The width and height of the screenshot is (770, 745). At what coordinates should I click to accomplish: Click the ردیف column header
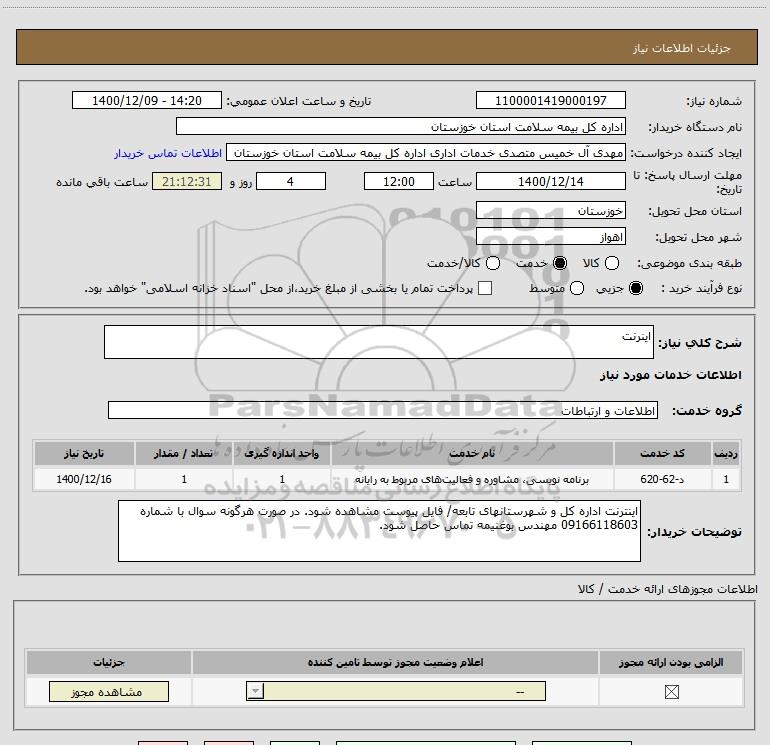(x=726, y=453)
